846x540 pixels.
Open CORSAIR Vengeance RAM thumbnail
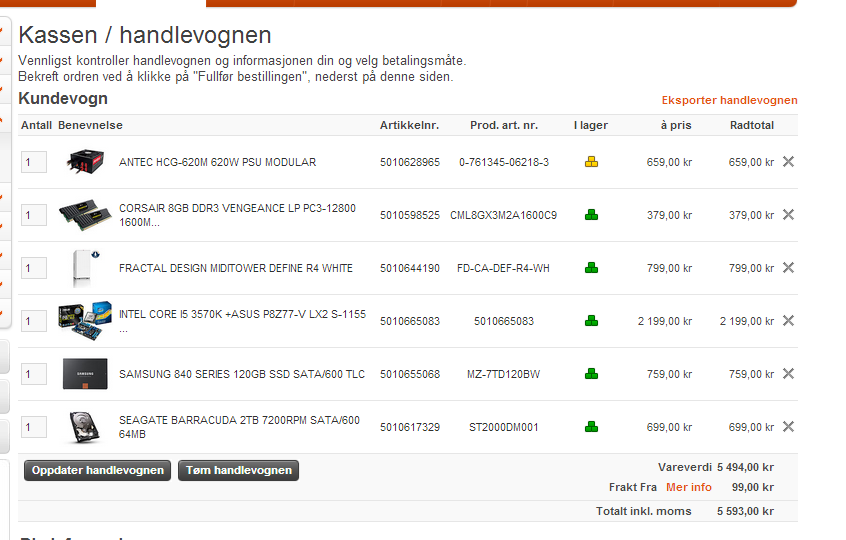tap(85, 215)
